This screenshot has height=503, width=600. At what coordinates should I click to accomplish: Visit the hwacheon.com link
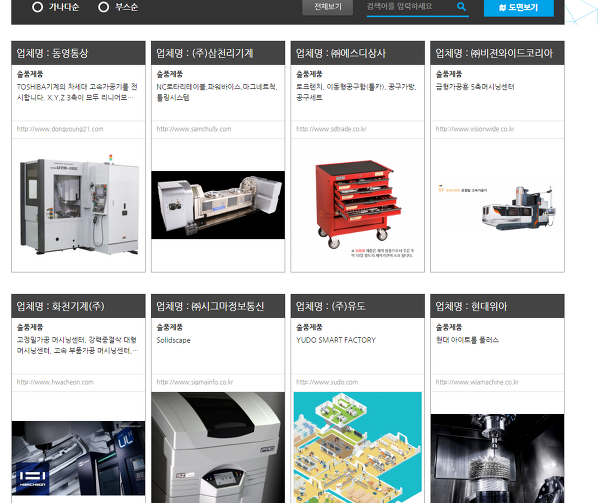point(55,382)
